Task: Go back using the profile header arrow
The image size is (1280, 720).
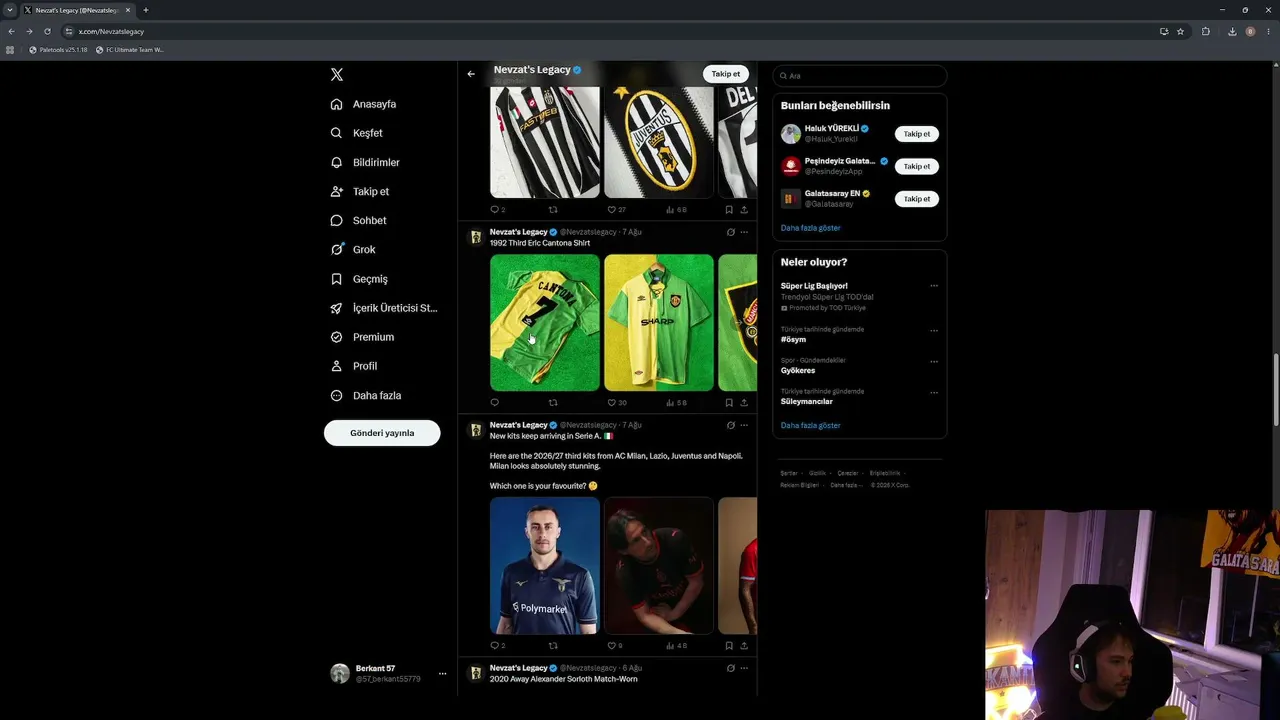Action: pos(471,74)
